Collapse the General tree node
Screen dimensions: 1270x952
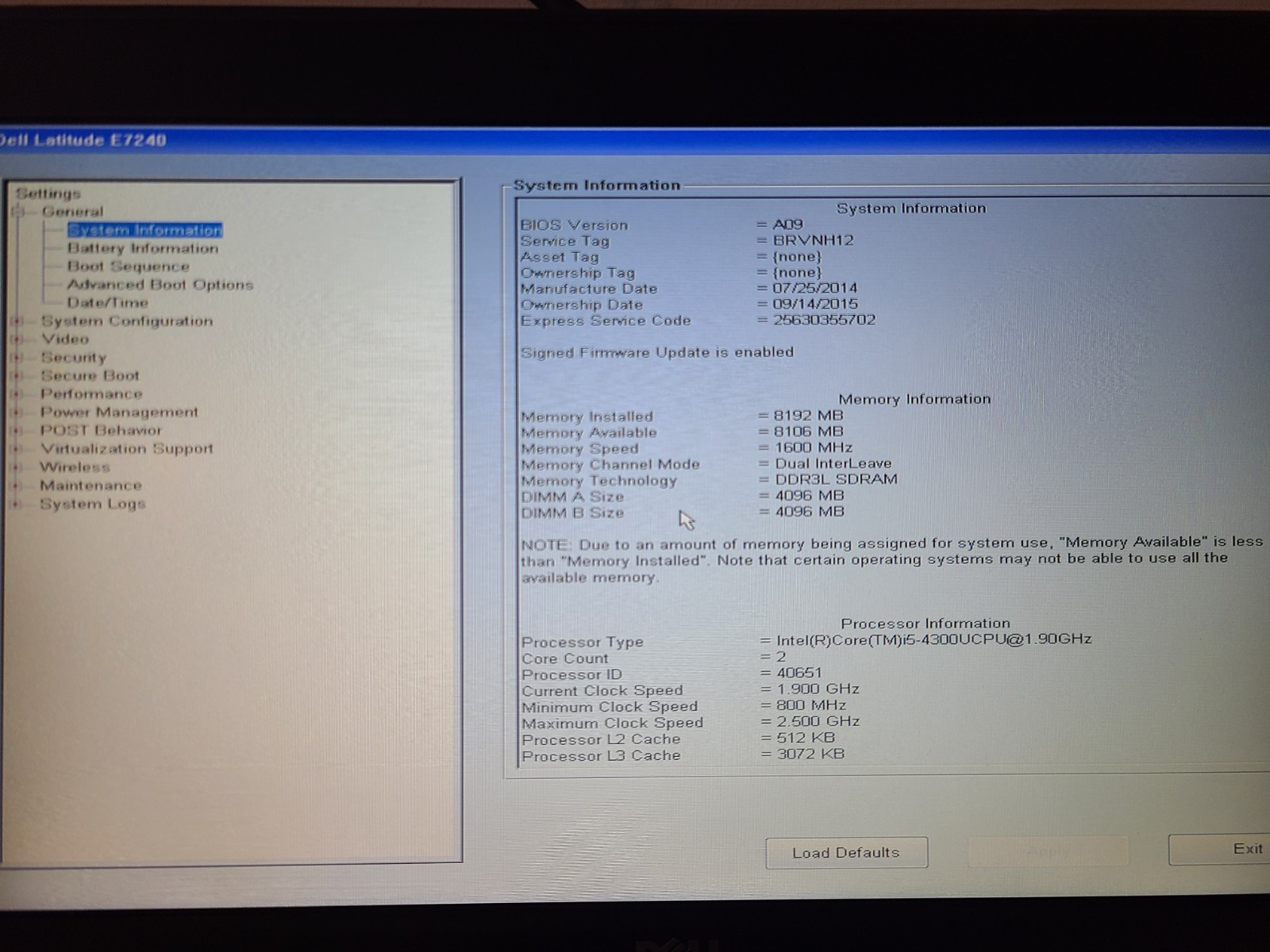tap(17, 211)
